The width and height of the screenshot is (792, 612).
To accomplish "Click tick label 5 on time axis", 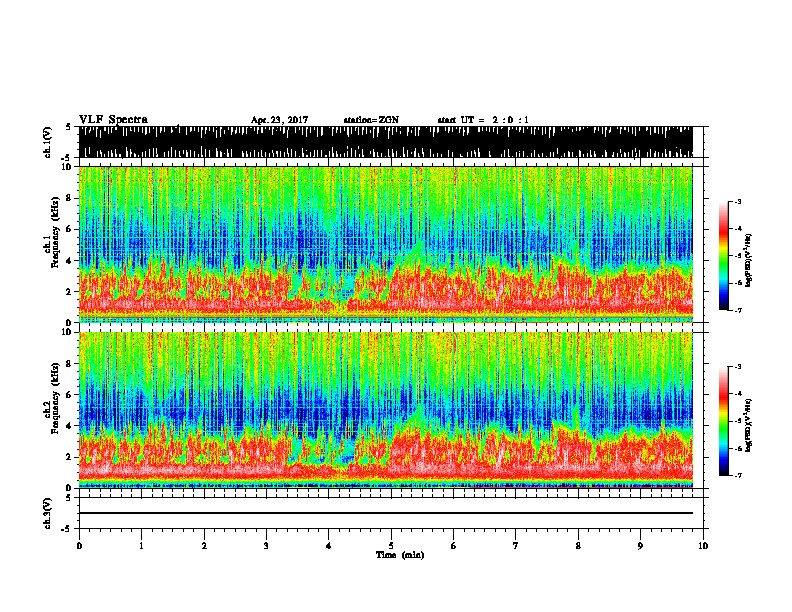I will 391,546.
